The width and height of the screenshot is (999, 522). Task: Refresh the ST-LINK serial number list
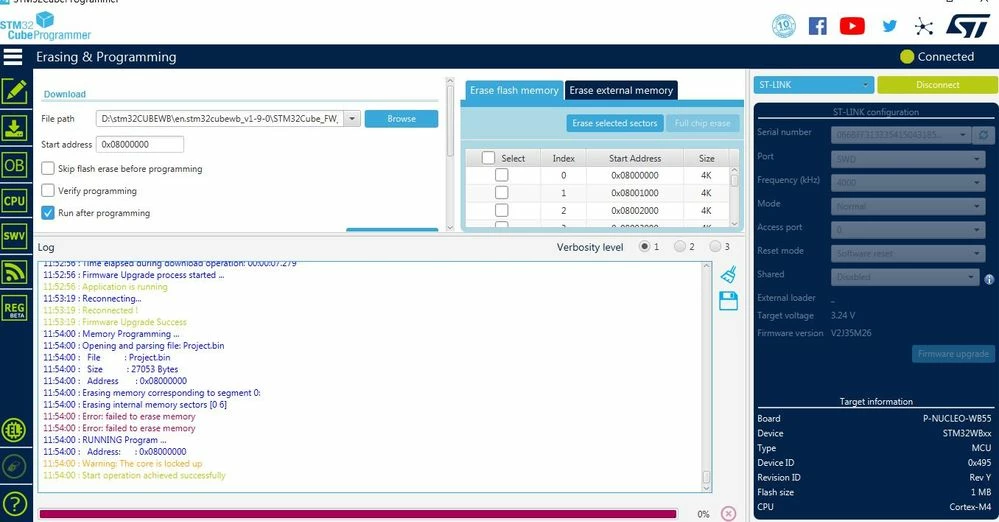pos(984,135)
